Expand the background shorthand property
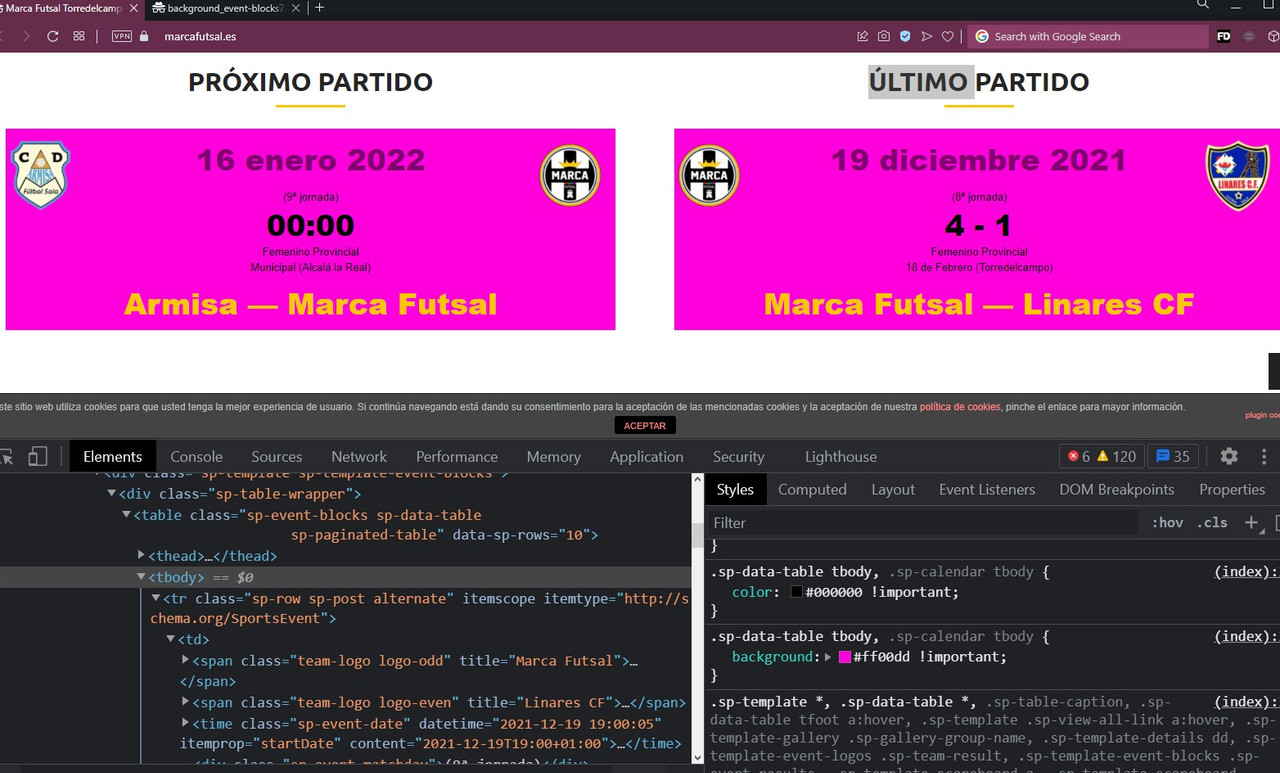Screen dimensions: 1280x773 point(828,657)
